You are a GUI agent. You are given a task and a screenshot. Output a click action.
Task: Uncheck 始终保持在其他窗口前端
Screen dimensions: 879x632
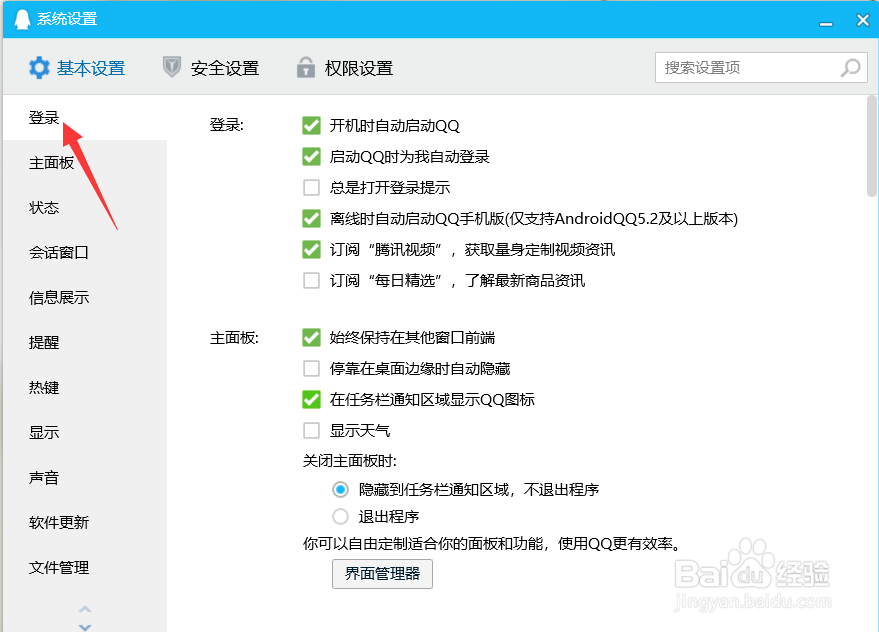click(x=311, y=338)
